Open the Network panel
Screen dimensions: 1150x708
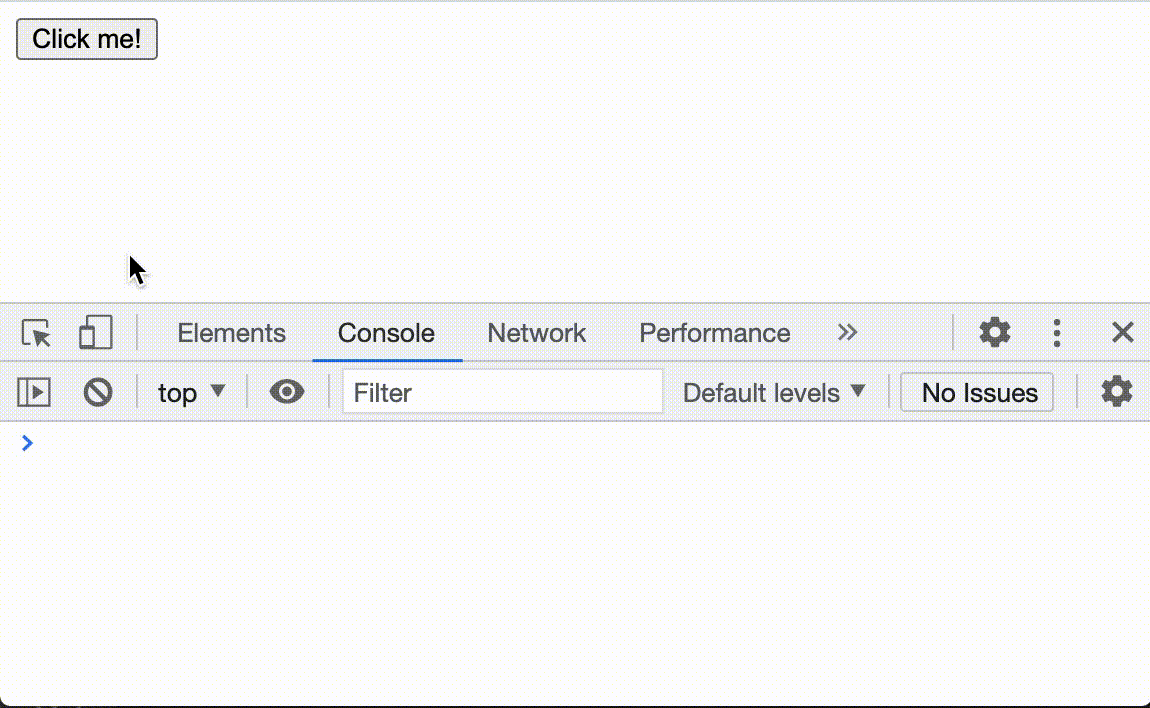536,332
